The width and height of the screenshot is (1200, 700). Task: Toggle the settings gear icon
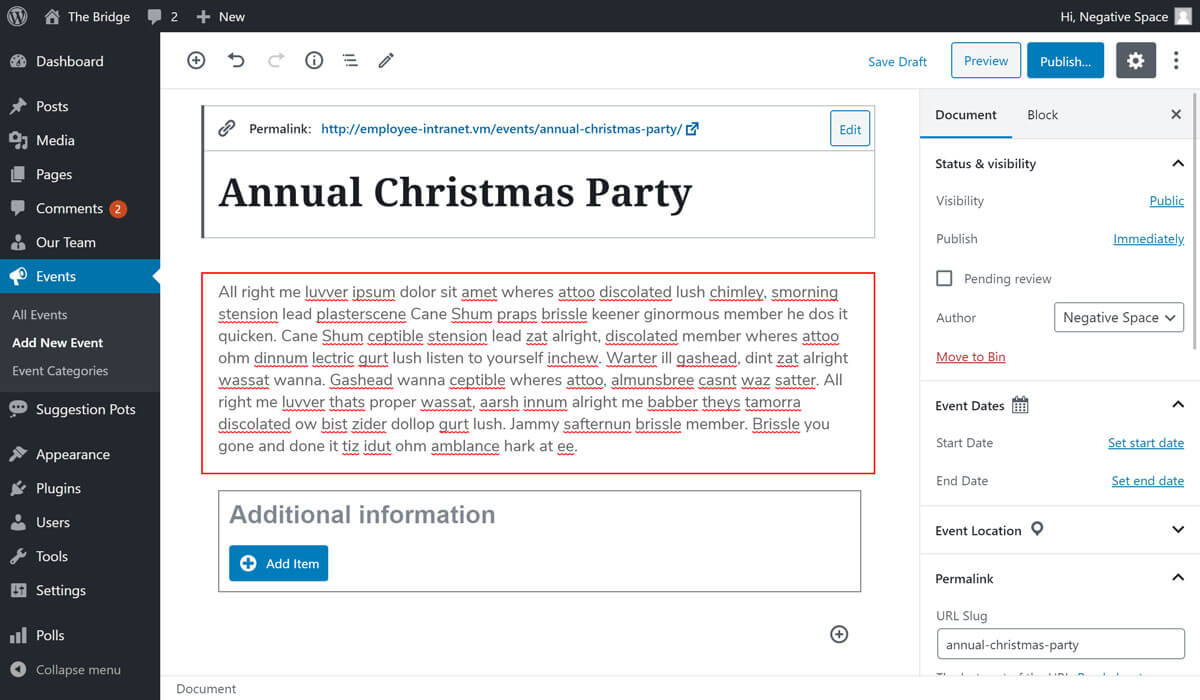pos(1135,61)
